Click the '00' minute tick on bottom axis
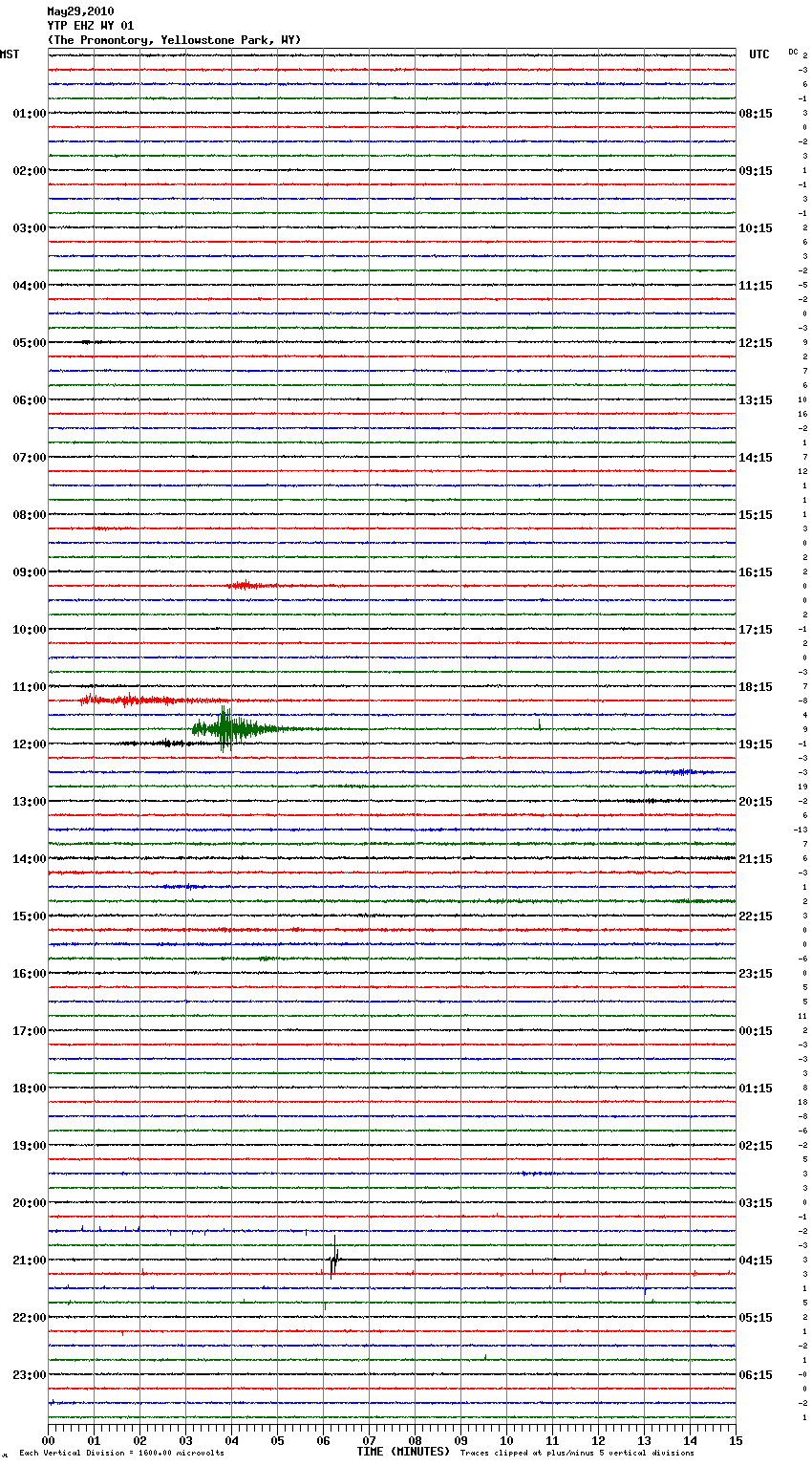The height and width of the screenshot is (1466, 812). click(x=49, y=1440)
